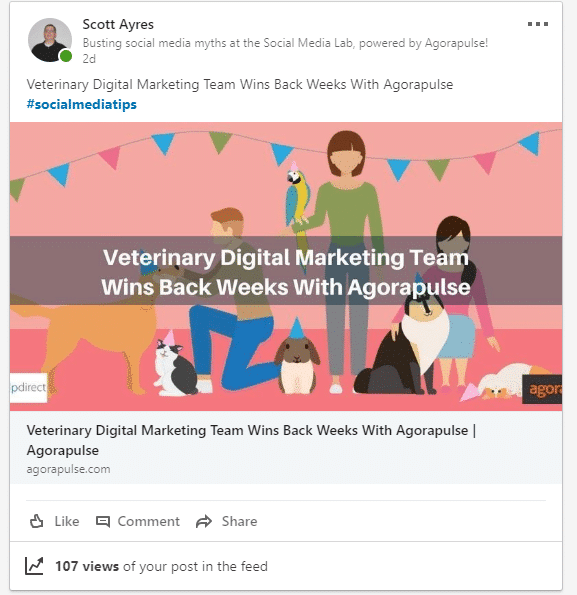Viewport: 577px width, 595px height.
Task: Click the Comment button label
Action: click(148, 521)
